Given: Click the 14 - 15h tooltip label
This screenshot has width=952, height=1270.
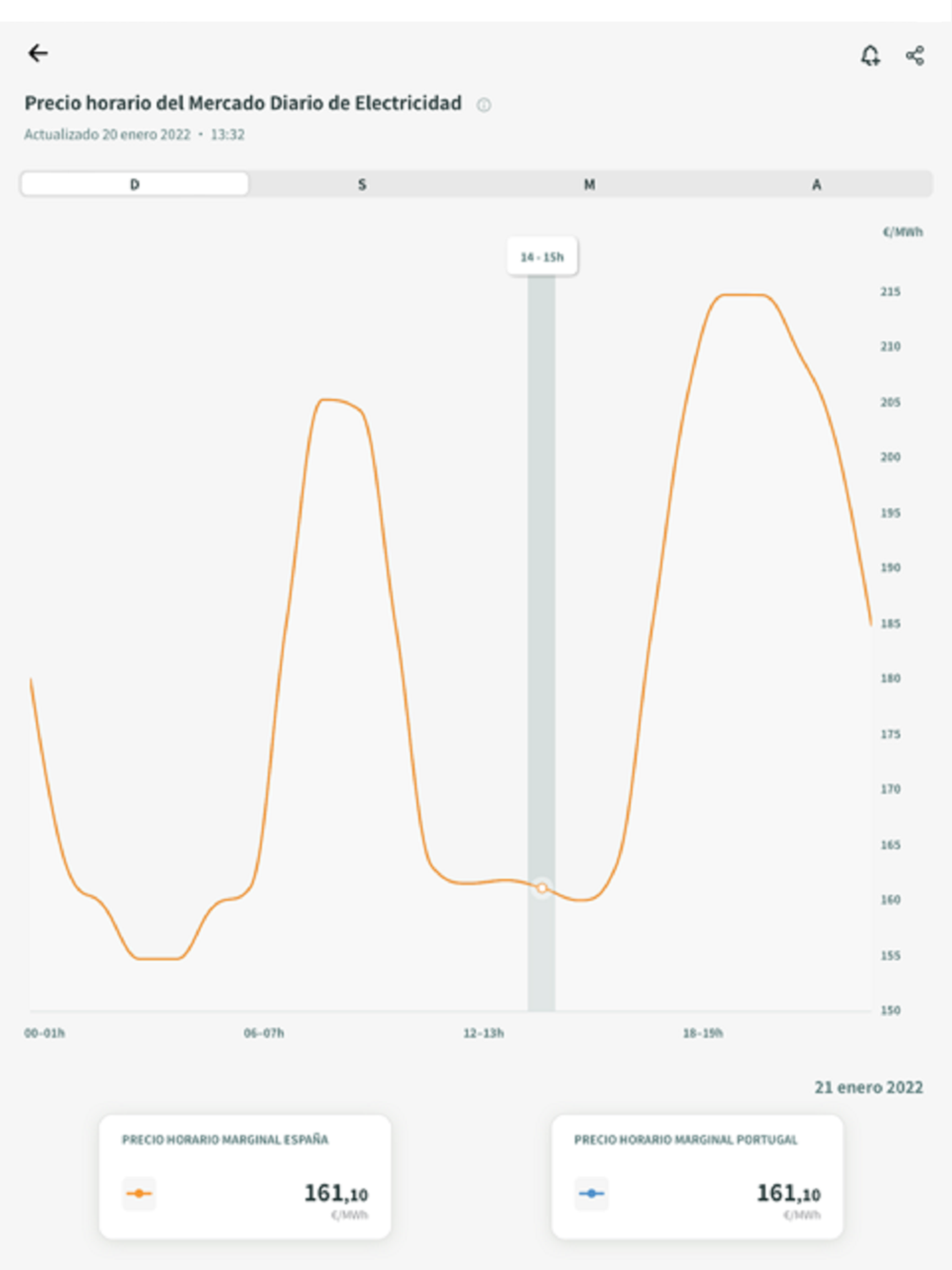Looking at the screenshot, I should [x=542, y=256].
